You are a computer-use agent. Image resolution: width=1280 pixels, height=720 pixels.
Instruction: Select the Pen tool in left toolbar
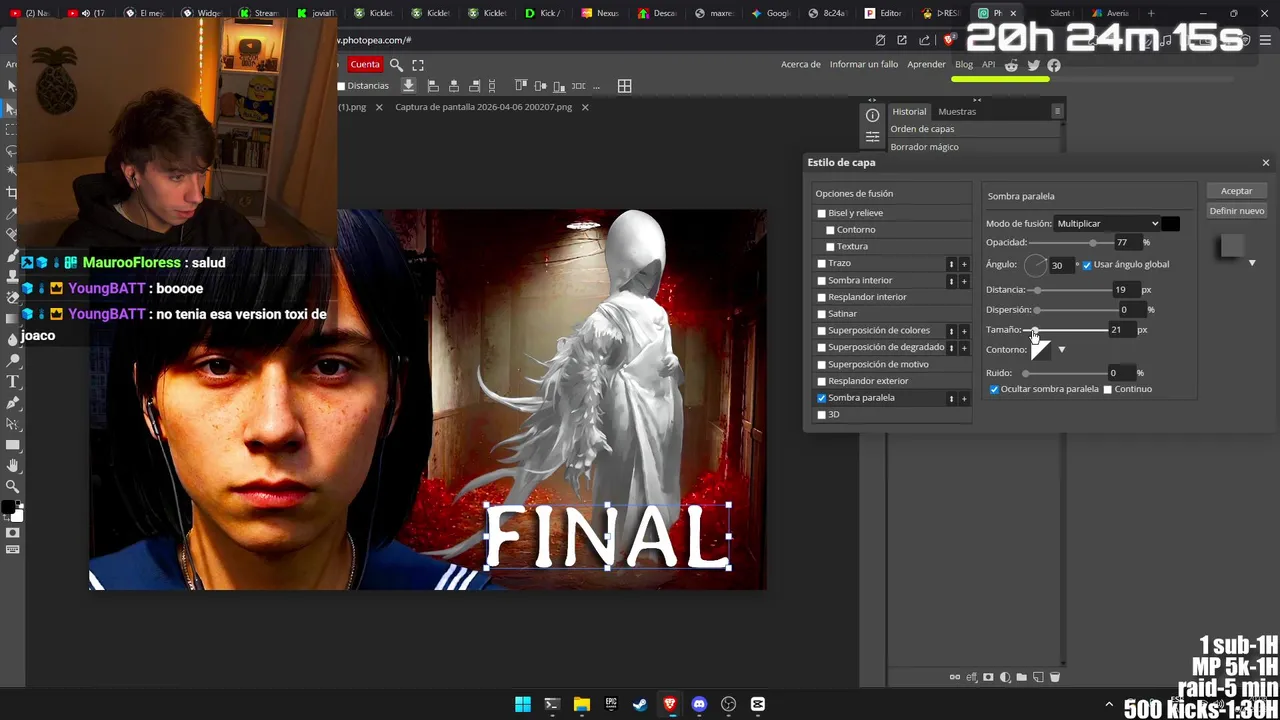[12, 403]
